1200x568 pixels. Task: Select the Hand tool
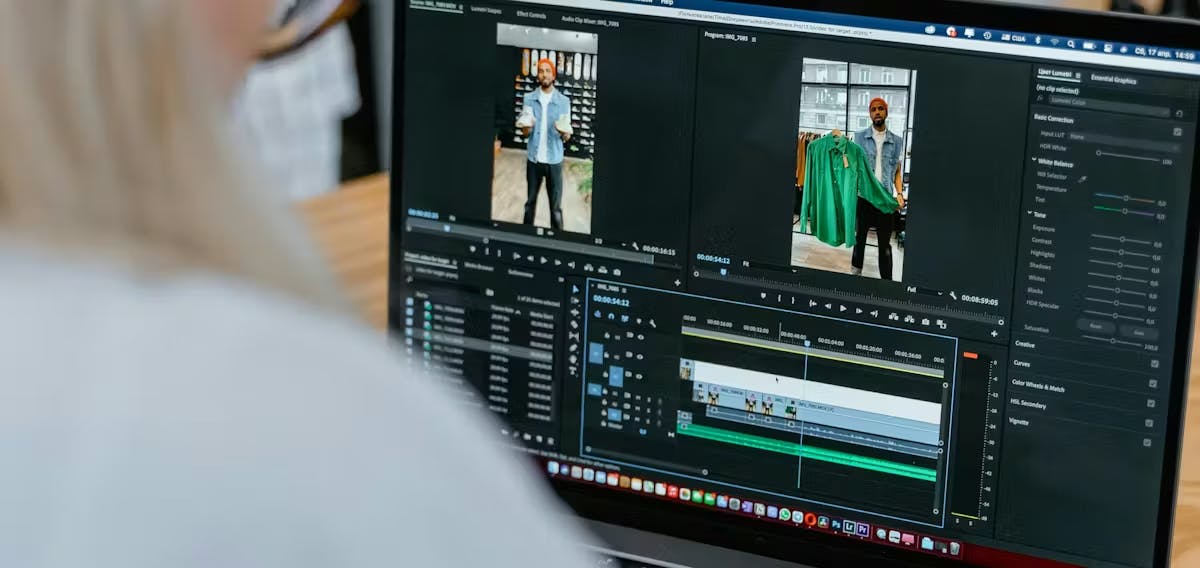(573, 359)
